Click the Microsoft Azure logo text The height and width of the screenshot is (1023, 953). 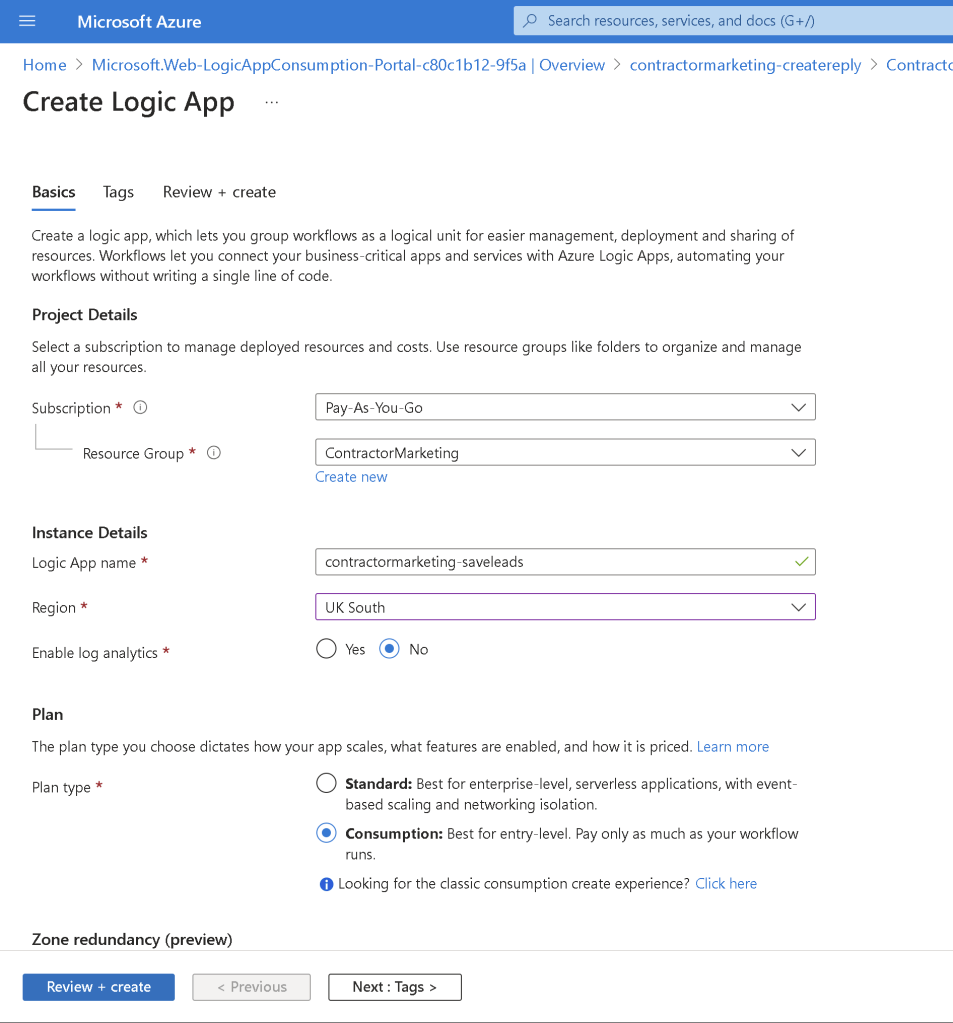point(139,22)
